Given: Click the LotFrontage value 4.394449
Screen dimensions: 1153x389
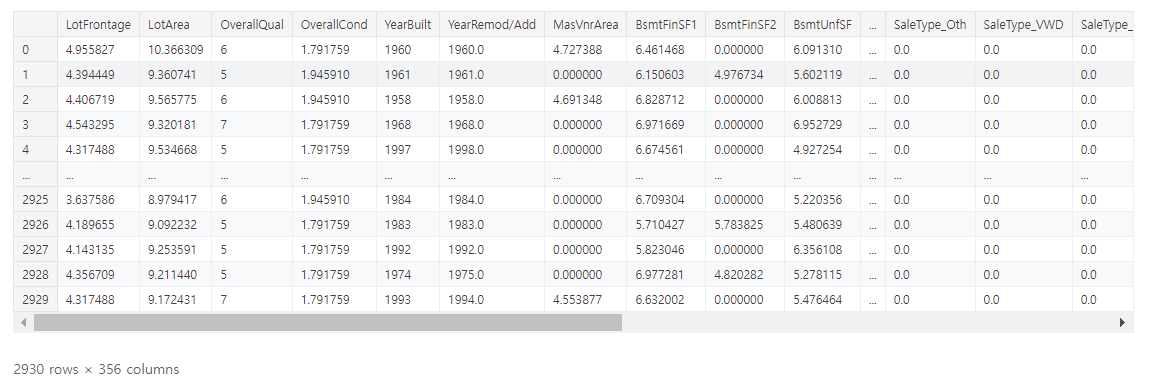Looking at the screenshot, I should (90, 75).
